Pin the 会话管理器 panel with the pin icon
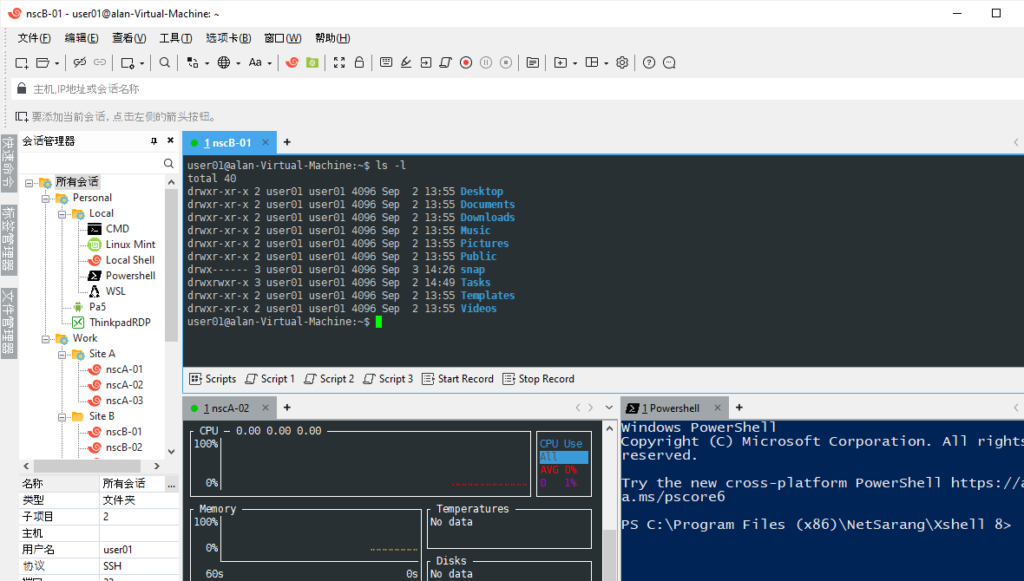This screenshot has height=581, width=1024. 155,139
